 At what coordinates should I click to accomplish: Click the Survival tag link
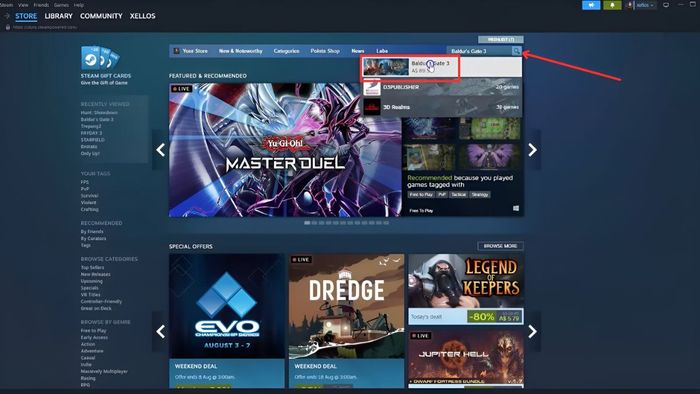click(89, 195)
